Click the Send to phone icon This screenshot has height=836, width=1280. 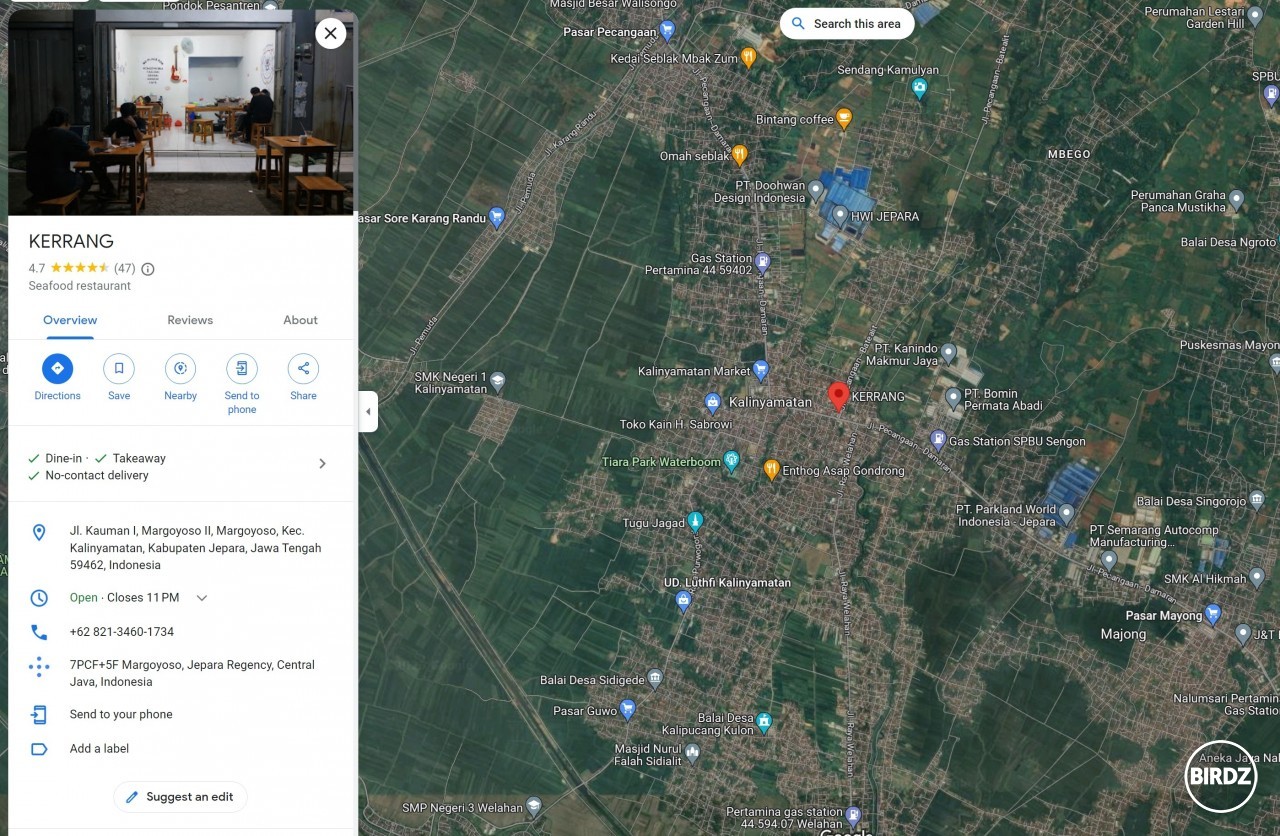point(242,368)
